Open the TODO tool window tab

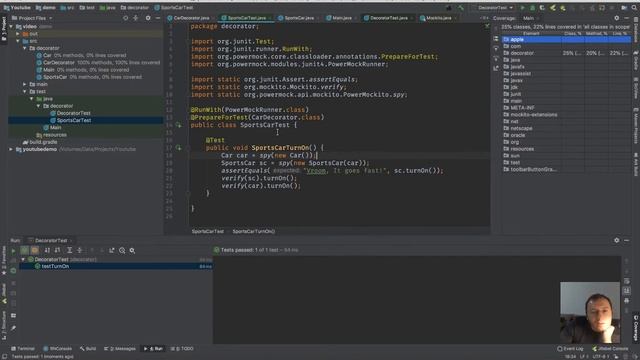coord(182,349)
